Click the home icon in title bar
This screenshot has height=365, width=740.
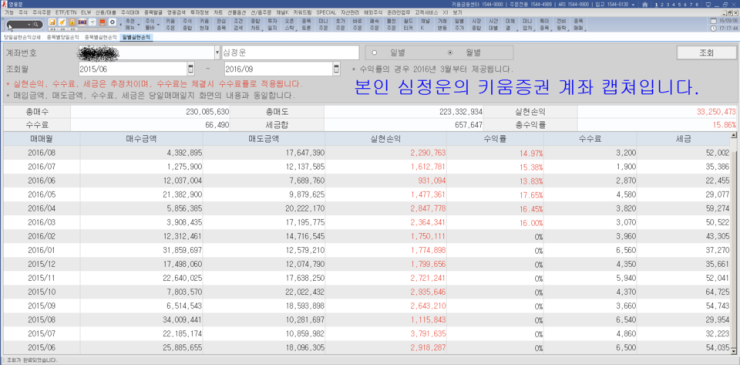[x=646, y=4]
